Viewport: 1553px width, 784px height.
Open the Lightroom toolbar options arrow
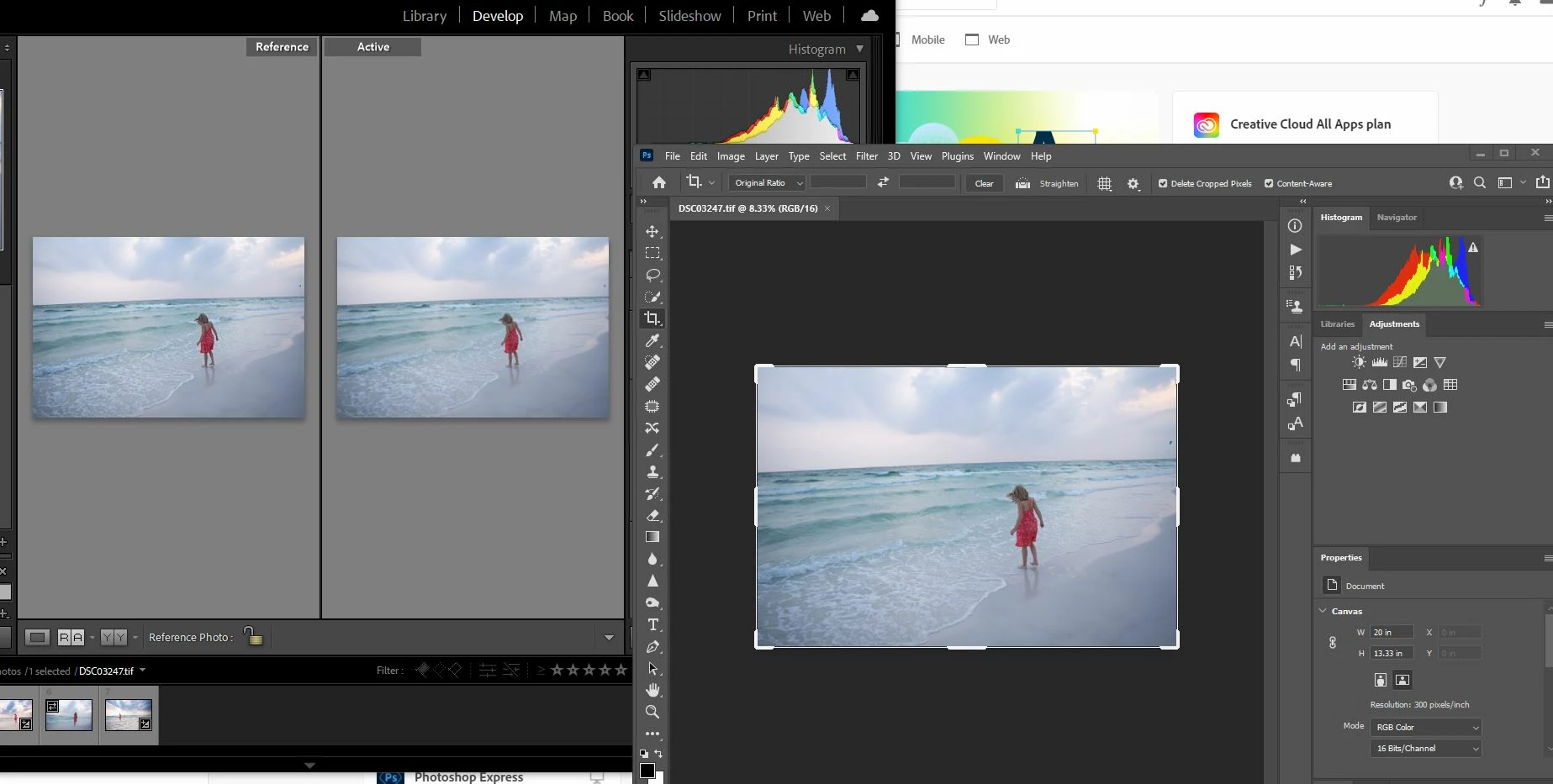coord(610,637)
